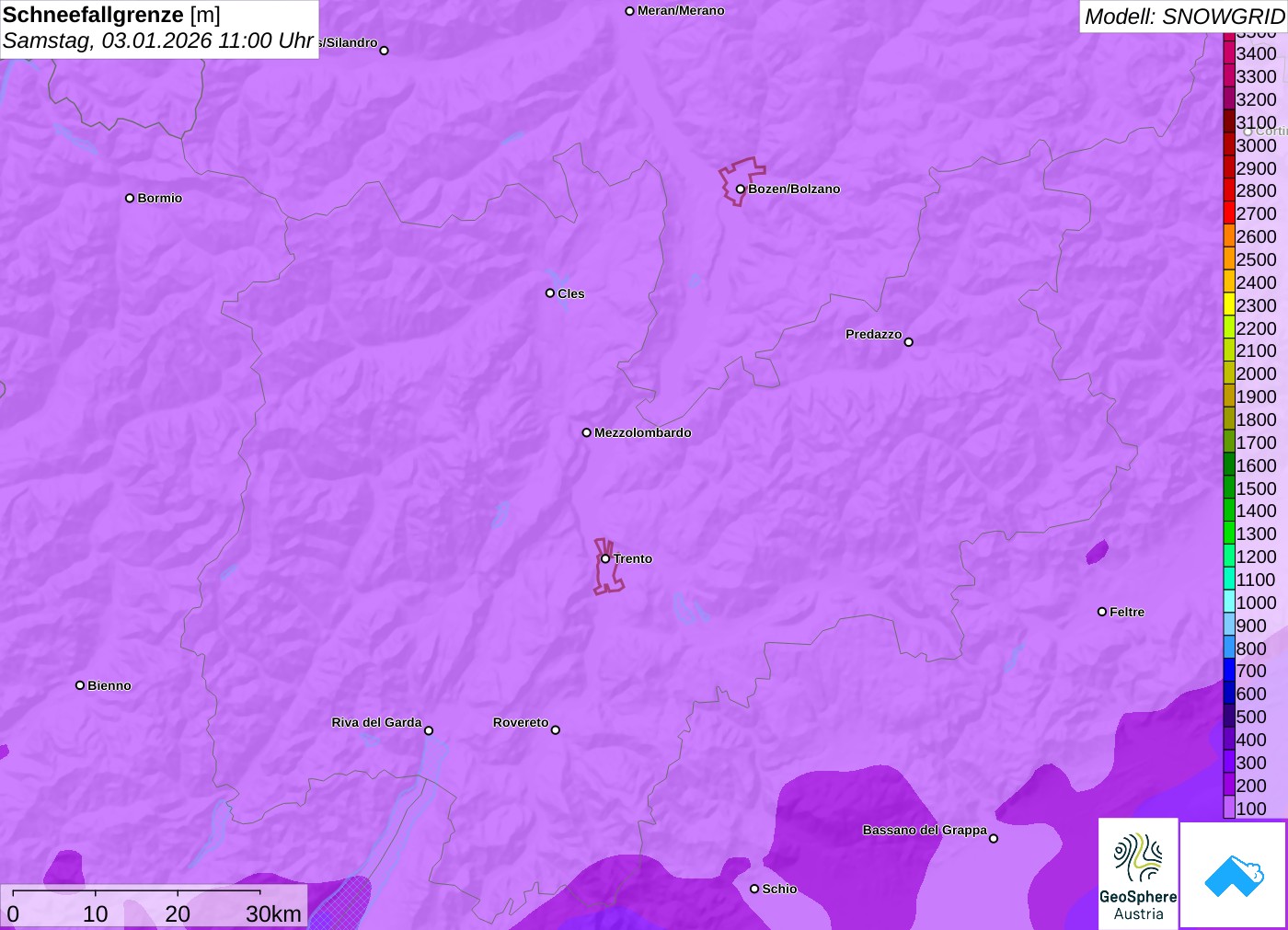Click the "Modell: SNOWGRID" label
The height and width of the screenshot is (930, 1288).
(1184, 17)
